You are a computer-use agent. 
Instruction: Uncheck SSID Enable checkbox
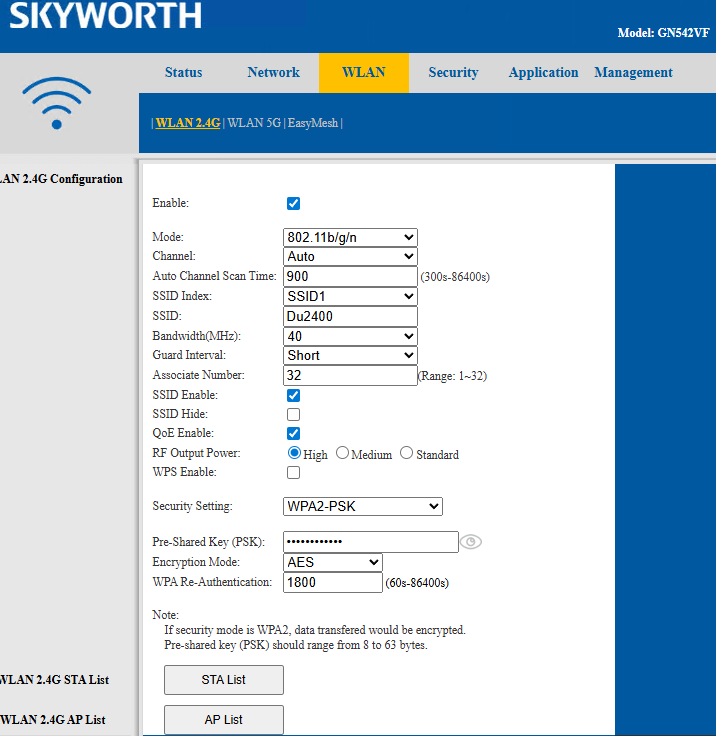click(293, 395)
